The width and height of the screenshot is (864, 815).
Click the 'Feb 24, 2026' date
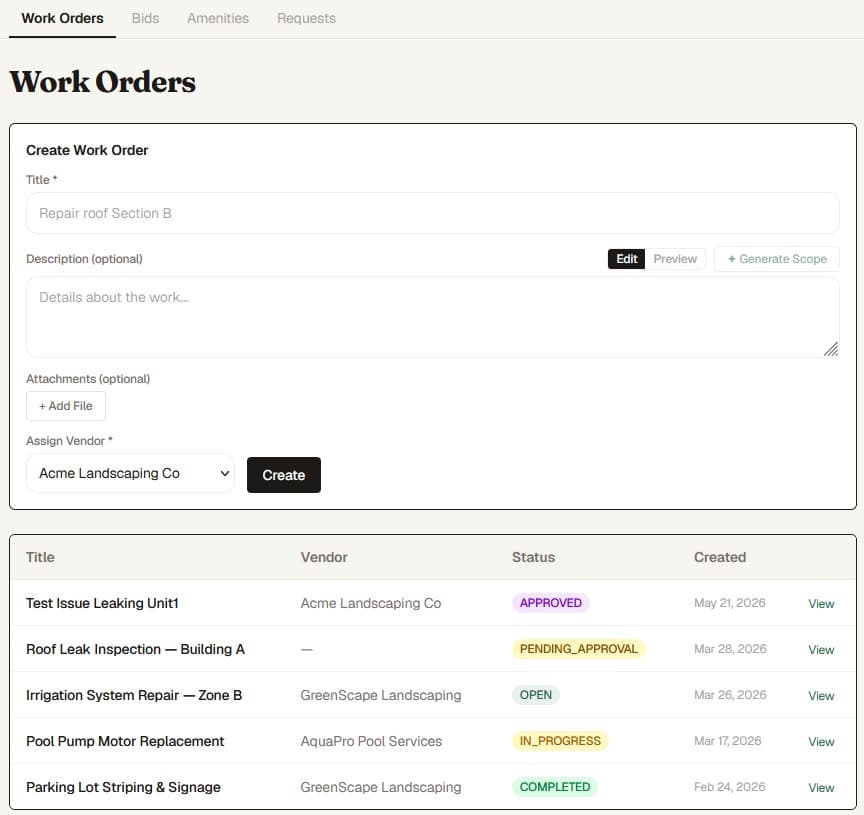point(730,787)
